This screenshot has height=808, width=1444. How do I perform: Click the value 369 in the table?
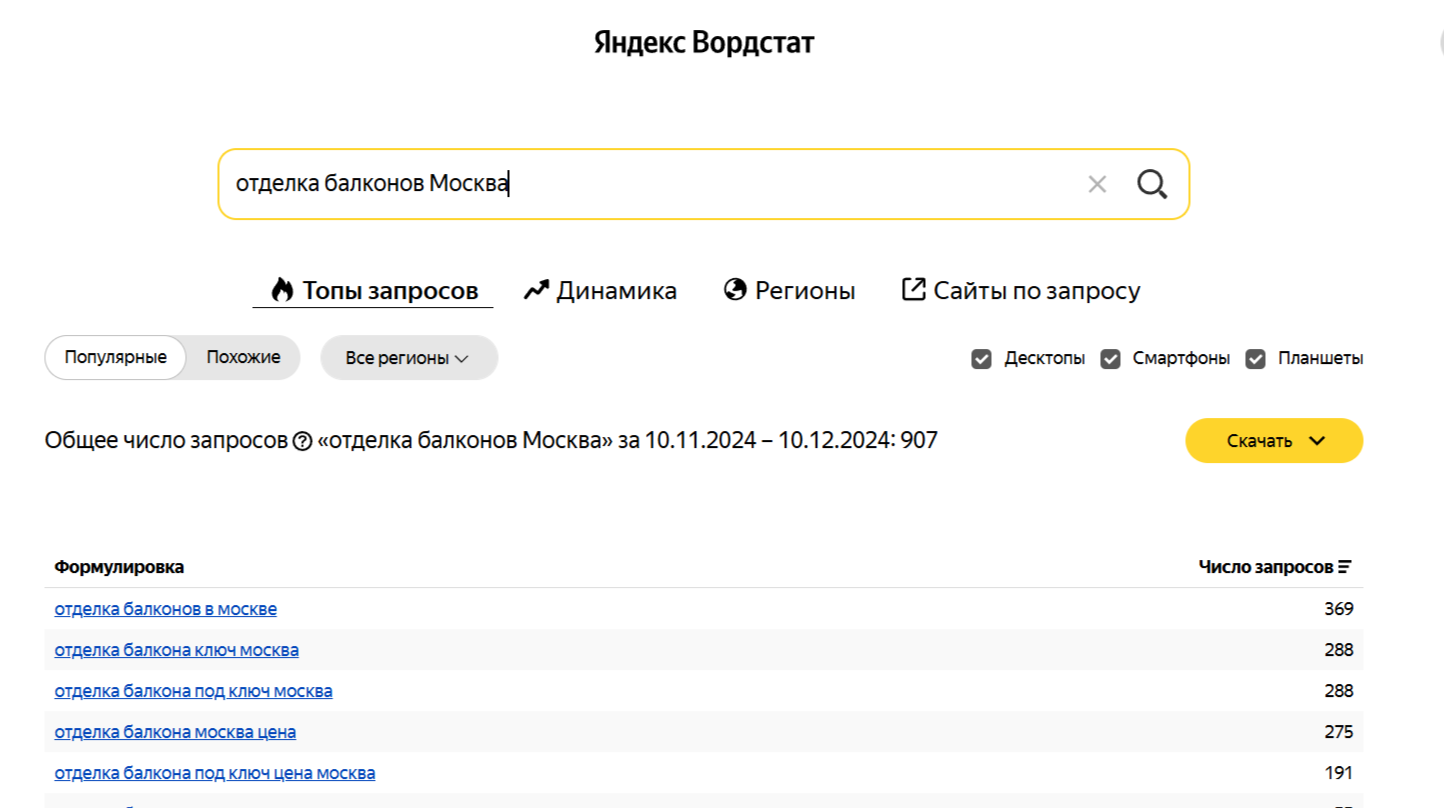tap(1339, 609)
